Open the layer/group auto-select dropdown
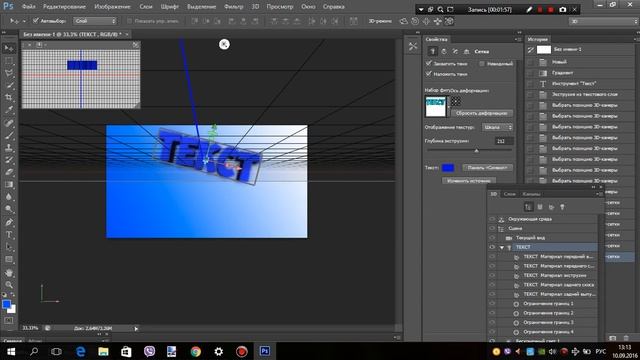 pos(95,20)
